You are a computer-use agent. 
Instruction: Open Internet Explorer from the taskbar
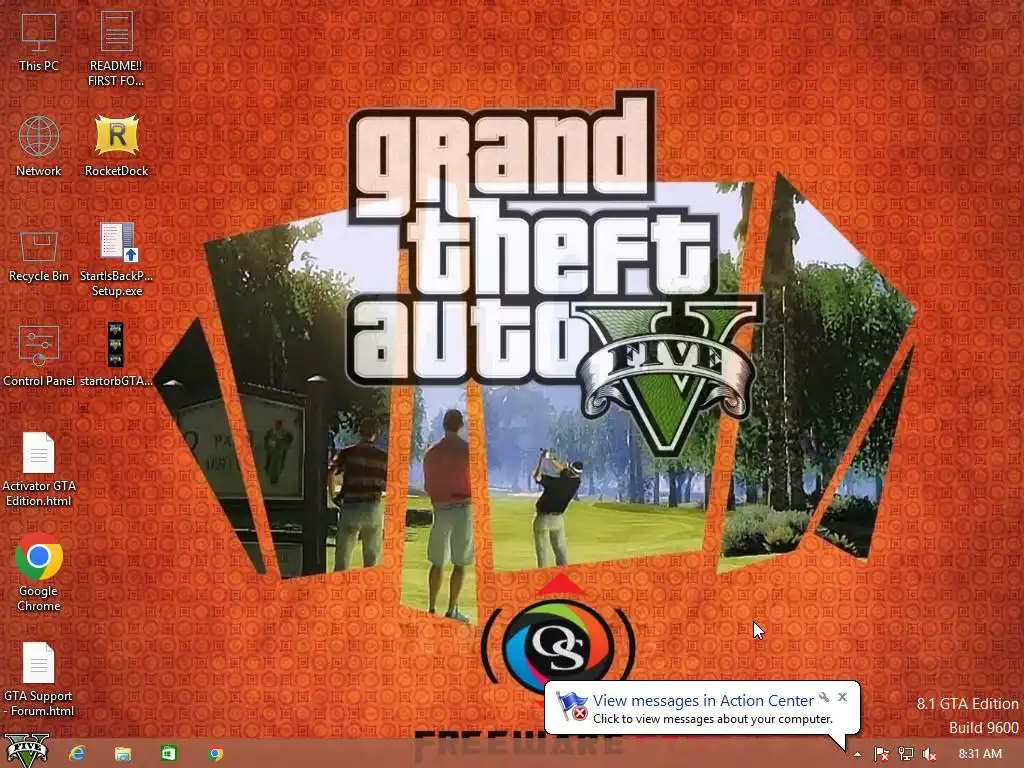pyautogui.click(x=77, y=754)
